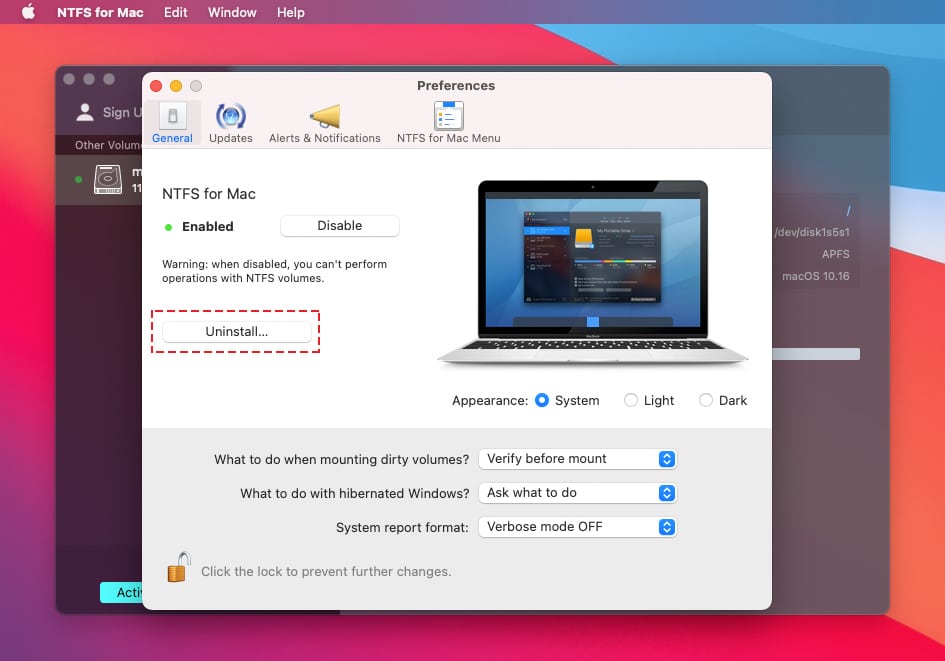Open the Help menu
Viewport: 945px width, 661px height.
(x=290, y=12)
